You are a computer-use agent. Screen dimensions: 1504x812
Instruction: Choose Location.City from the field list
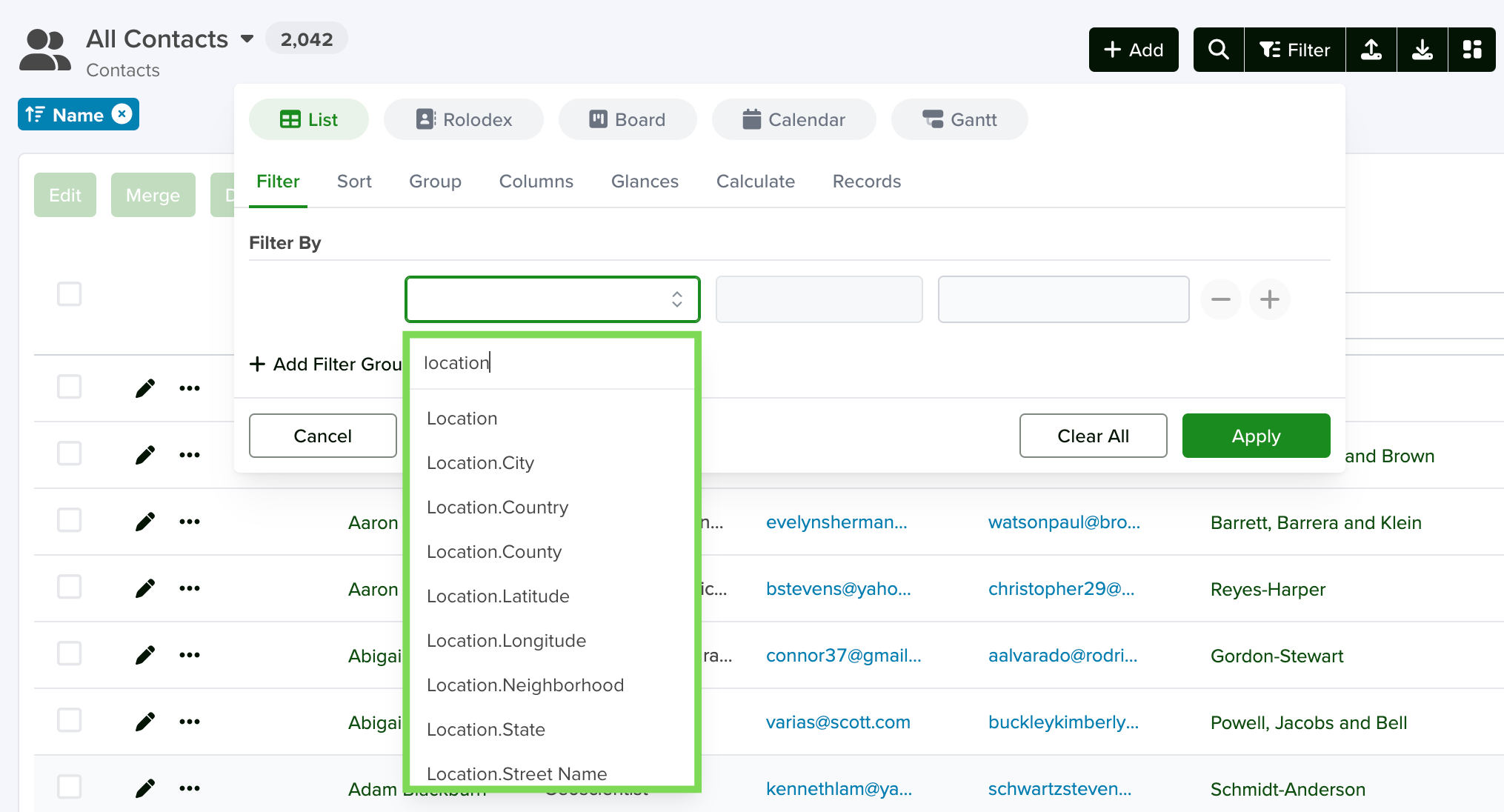pyautogui.click(x=552, y=463)
